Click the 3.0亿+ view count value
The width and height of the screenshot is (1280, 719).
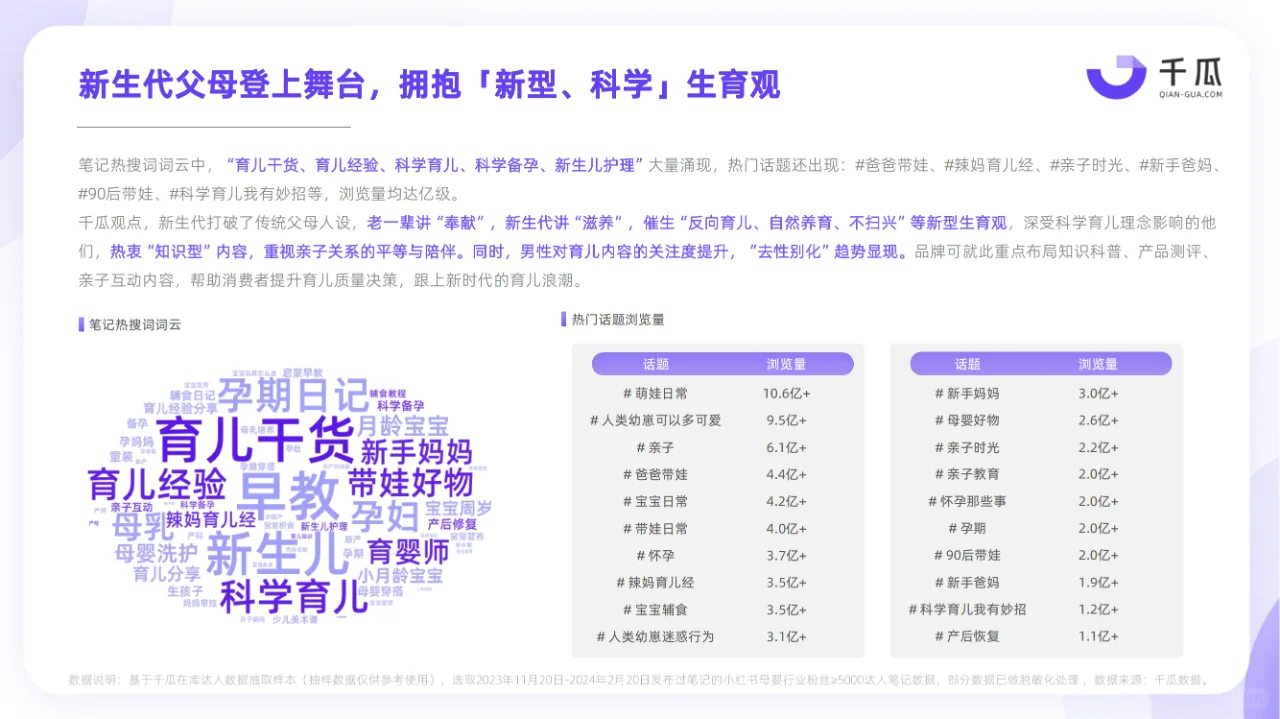pyautogui.click(x=1098, y=393)
